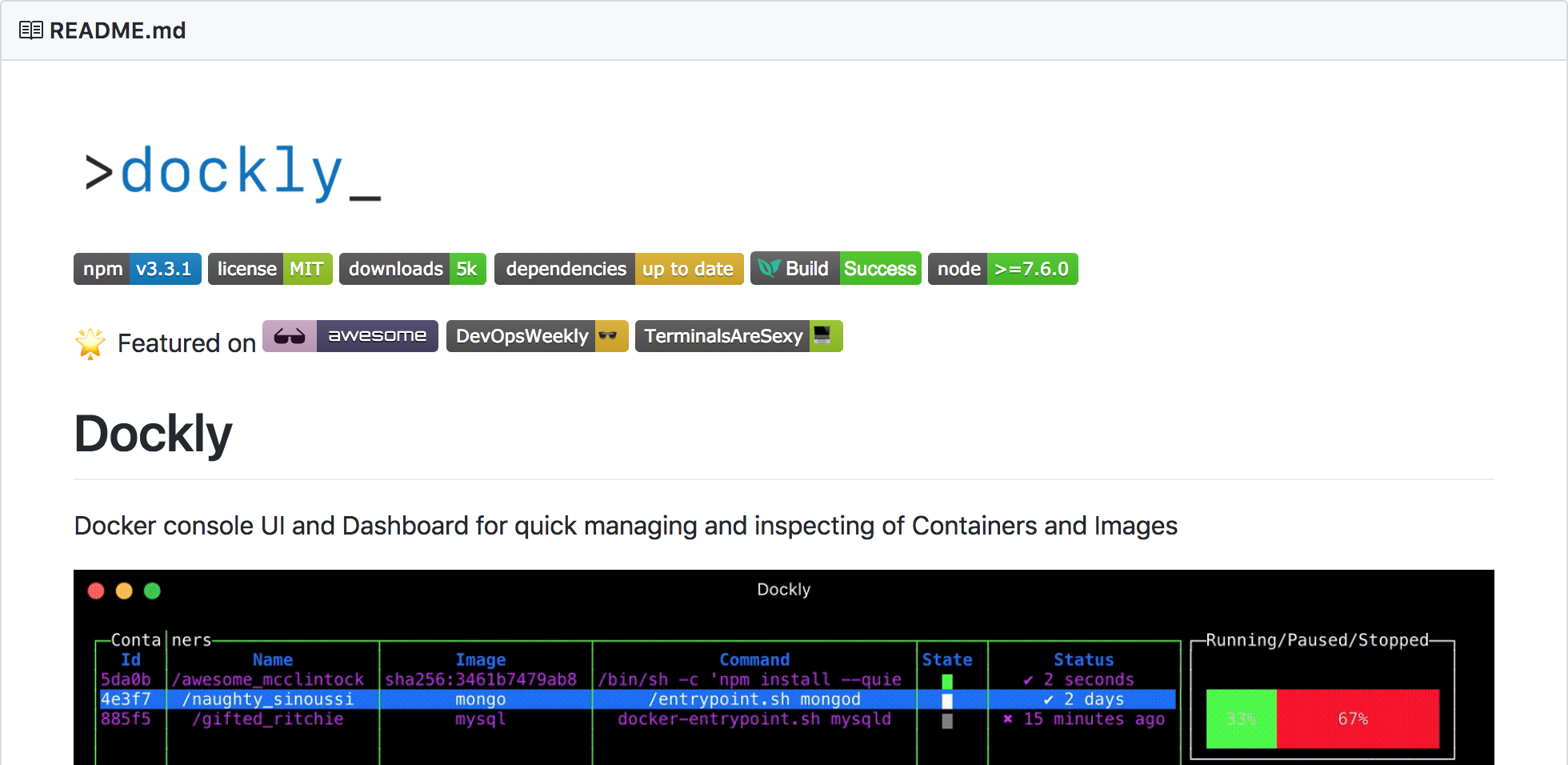Open the TerminalsAreSexy badge

point(739,336)
